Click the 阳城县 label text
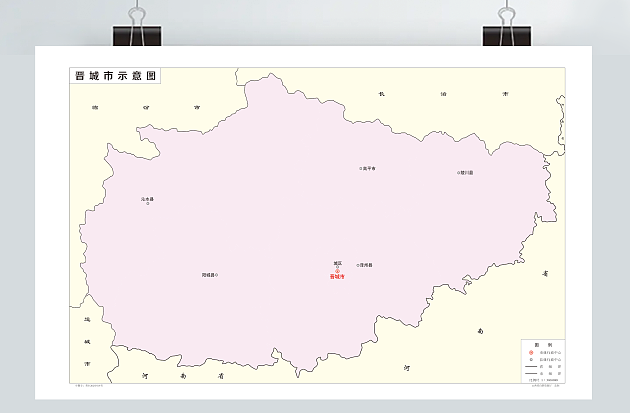The height and width of the screenshot is (413, 630). pos(208,275)
